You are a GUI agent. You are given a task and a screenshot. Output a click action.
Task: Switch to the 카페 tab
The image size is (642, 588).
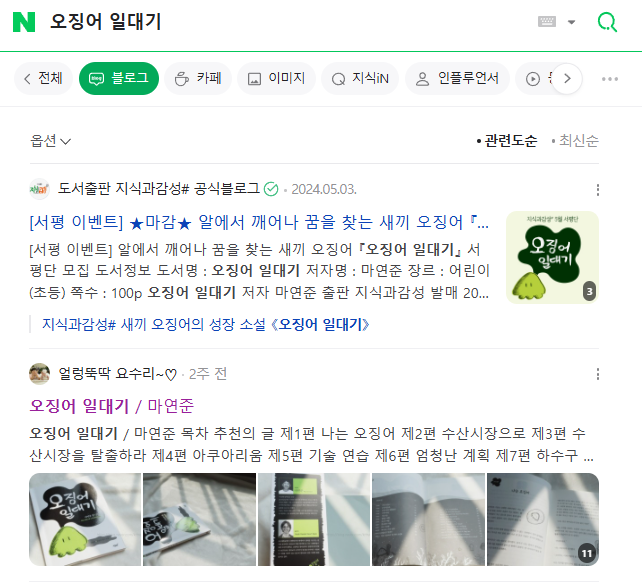click(x=198, y=79)
